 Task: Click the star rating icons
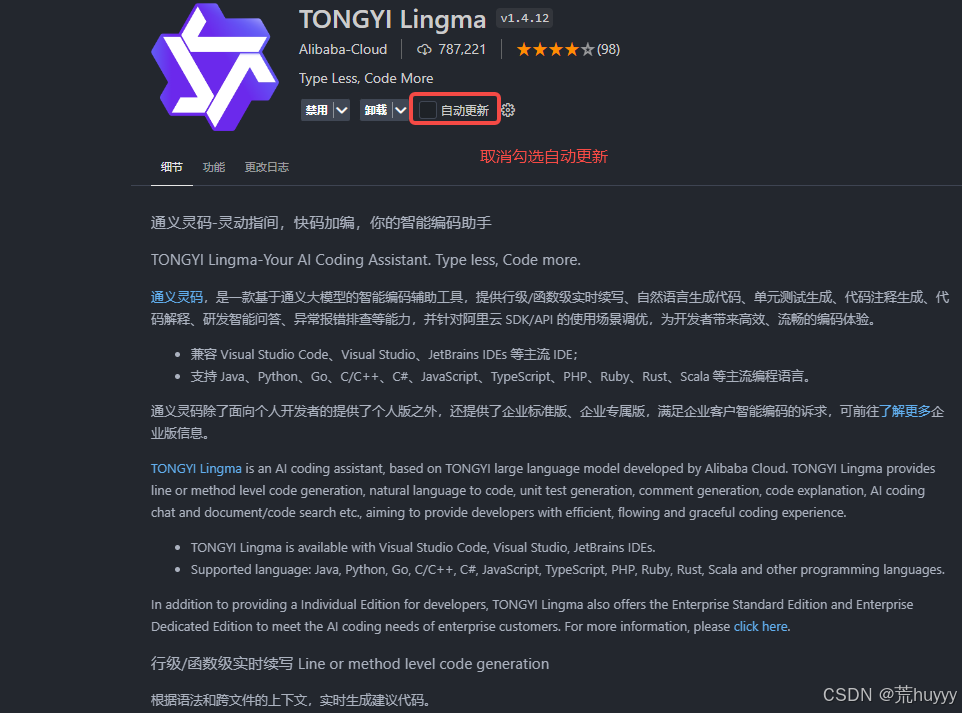point(555,50)
